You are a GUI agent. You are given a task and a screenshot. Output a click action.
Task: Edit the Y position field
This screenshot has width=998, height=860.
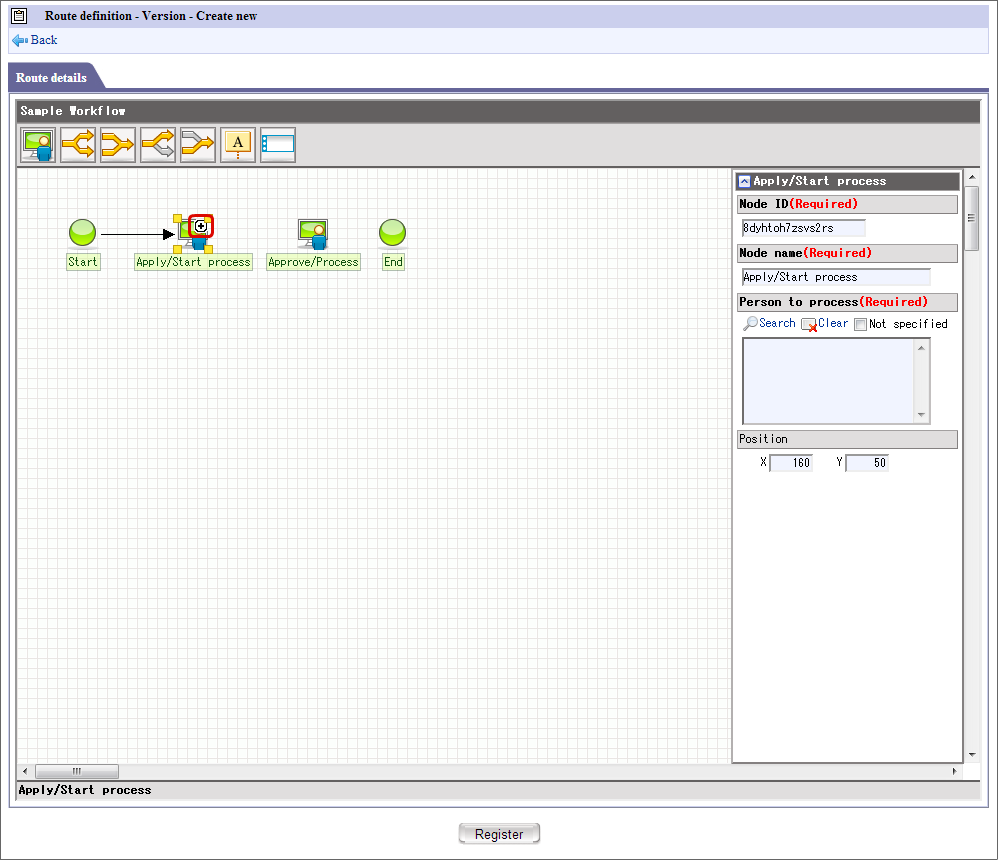coord(867,463)
